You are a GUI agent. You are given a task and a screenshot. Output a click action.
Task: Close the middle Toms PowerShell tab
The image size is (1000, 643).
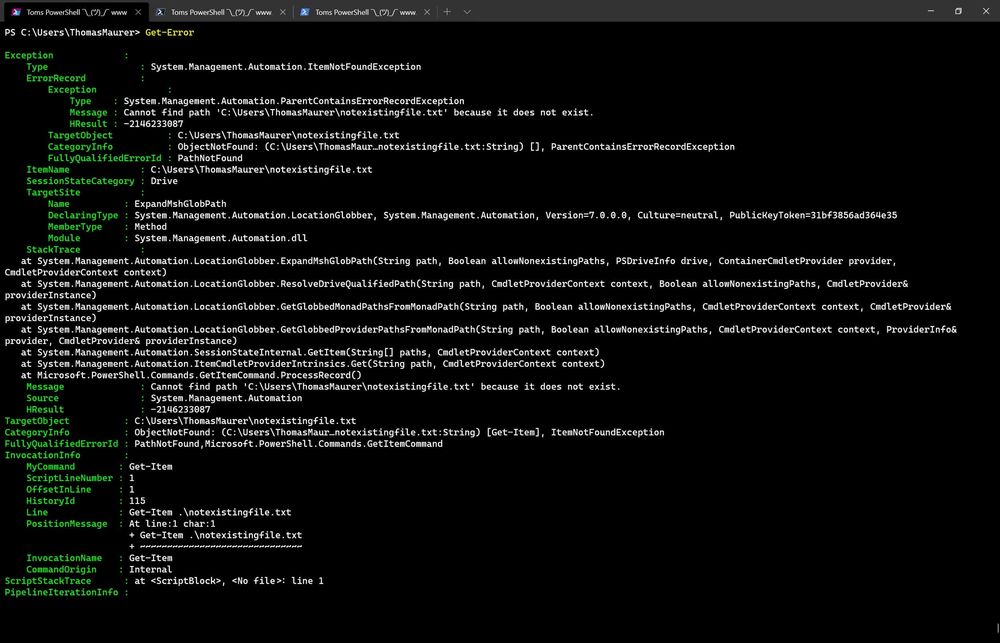pos(283,12)
